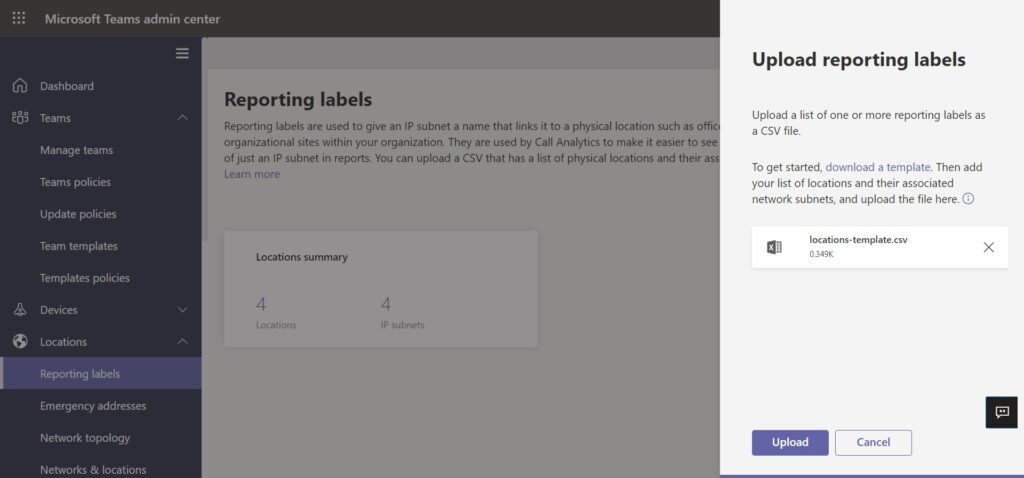
Task: Cancel the upload reporting labels panel
Action: (x=873, y=442)
